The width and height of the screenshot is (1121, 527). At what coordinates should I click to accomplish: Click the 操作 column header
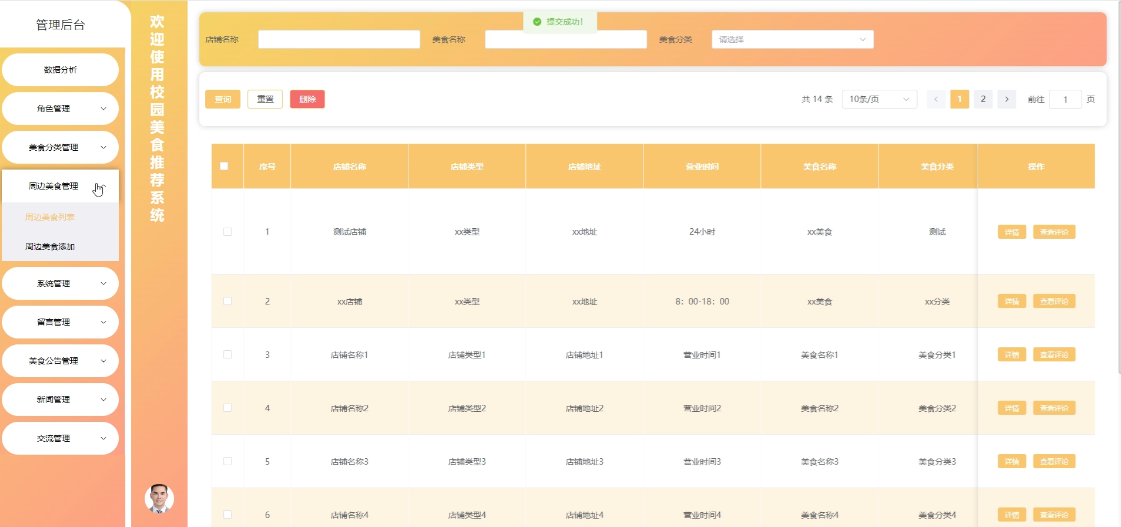(1037, 166)
